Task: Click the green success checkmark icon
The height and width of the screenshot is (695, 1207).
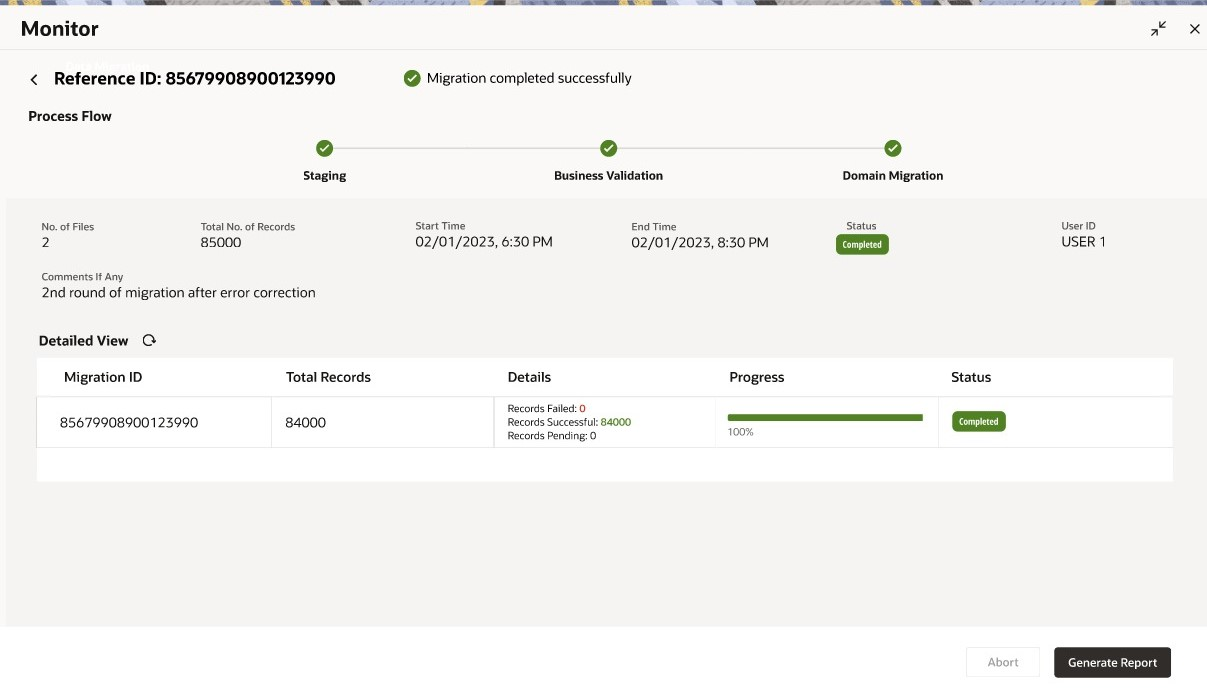Action: point(412,78)
